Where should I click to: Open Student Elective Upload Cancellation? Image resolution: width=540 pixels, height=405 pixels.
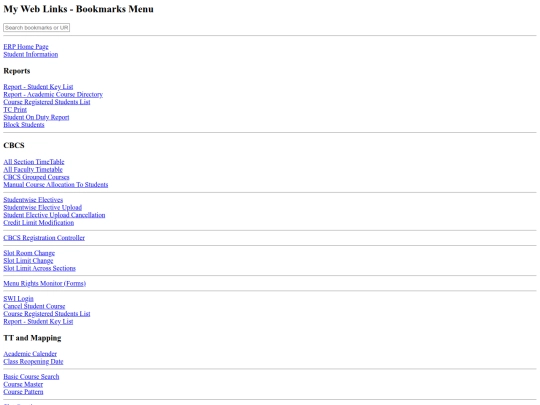pyautogui.click(x=54, y=215)
